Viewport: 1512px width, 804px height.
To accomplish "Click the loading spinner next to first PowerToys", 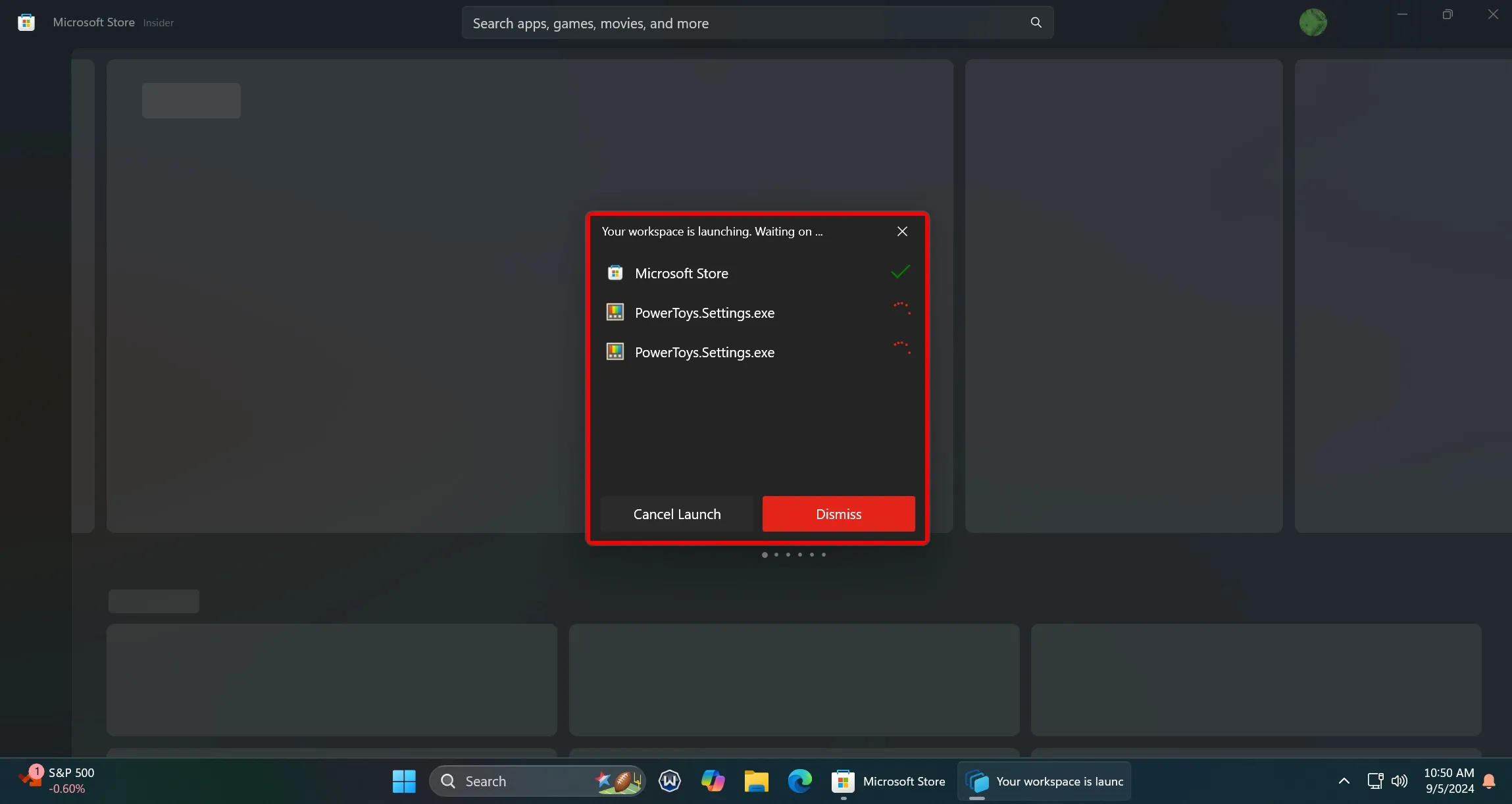I will pyautogui.click(x=900, y=311).
